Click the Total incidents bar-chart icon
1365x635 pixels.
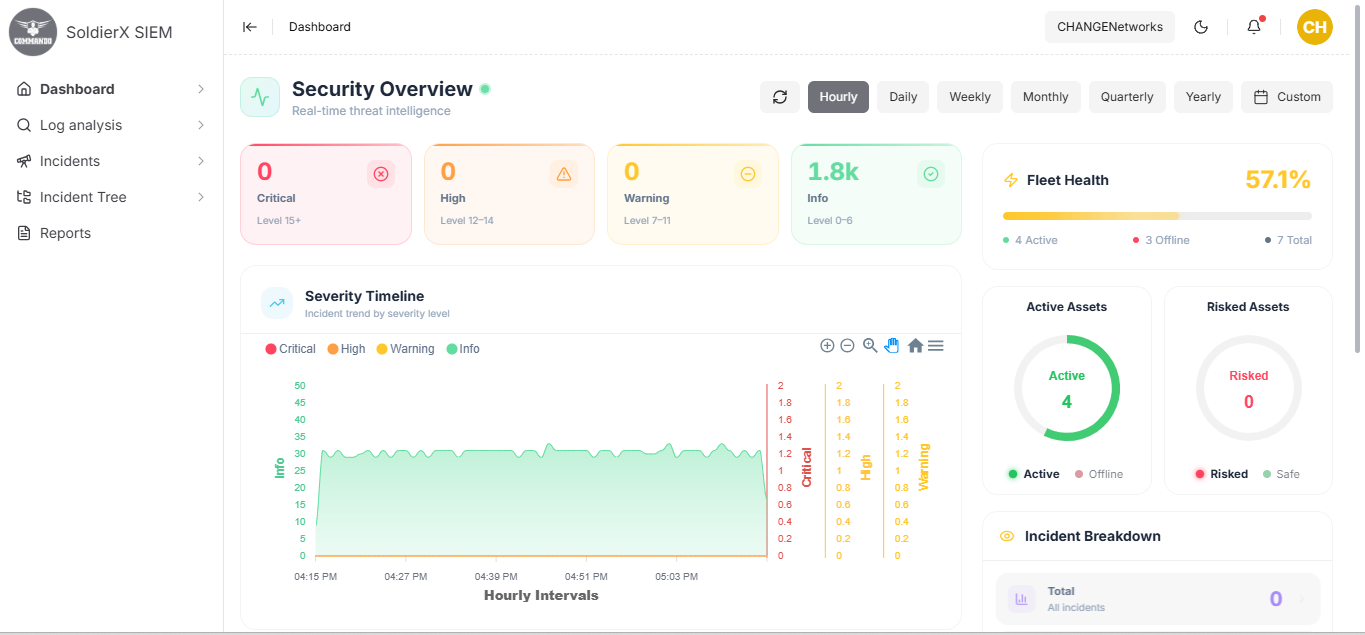[1022, 599]
